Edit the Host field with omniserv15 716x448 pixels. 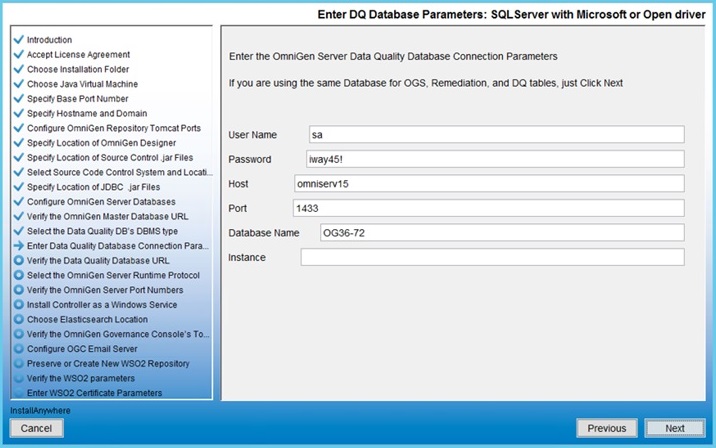point(489,184)
